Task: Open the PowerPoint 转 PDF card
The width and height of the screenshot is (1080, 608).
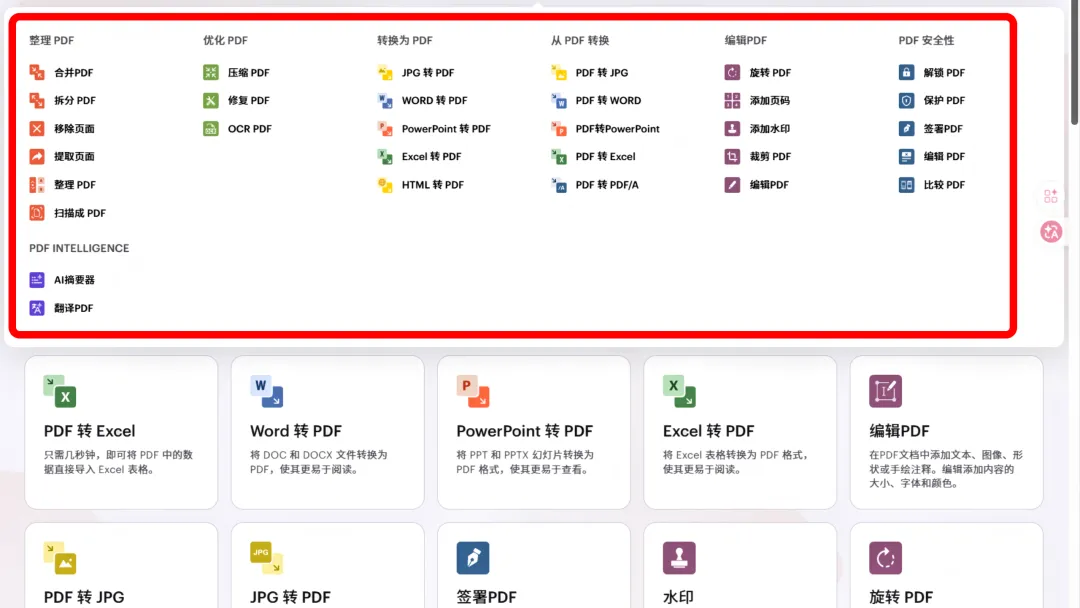Action: pyautogui.click(x=534, y=432)
